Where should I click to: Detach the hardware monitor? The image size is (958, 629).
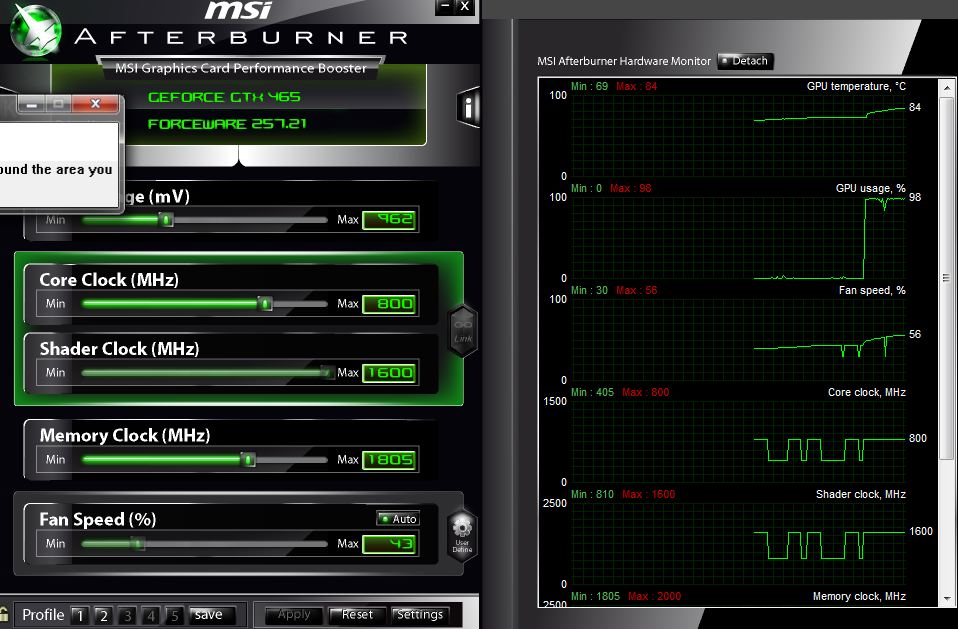click(x=745, y=61)
